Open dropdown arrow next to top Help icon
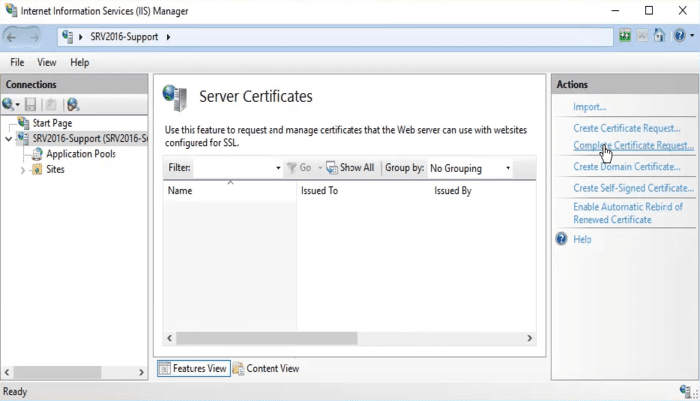700x401 pixels. click(692, 35)
